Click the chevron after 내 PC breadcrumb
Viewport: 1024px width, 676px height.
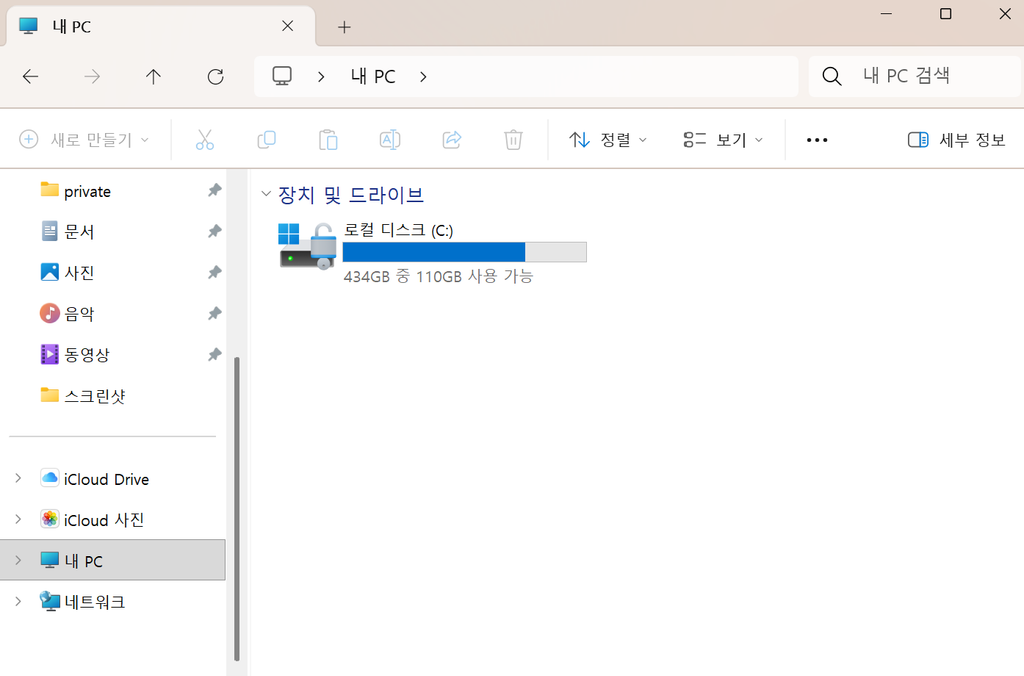[x=423, y=76]
